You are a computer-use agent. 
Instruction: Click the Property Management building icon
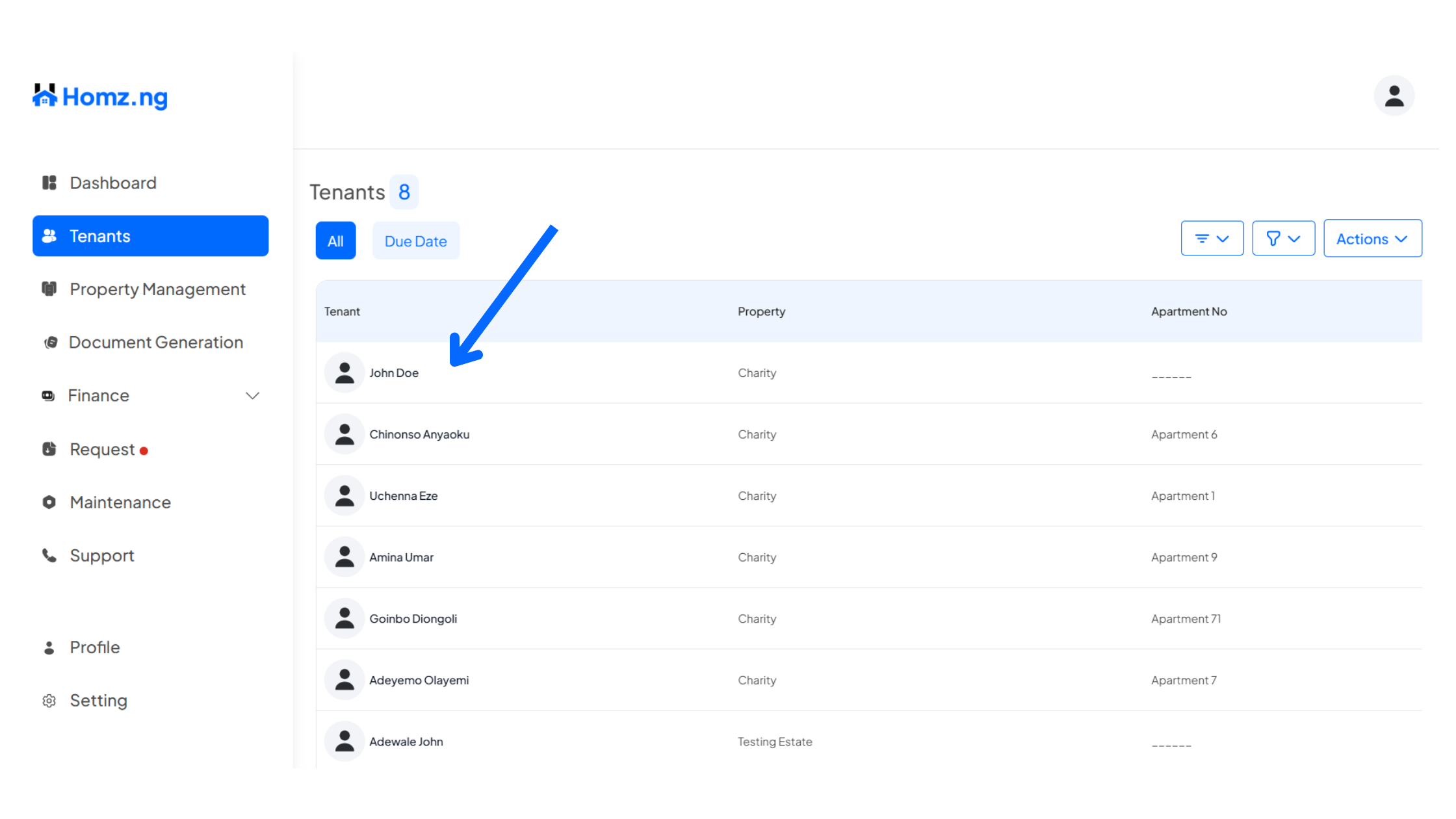click(x=49, y=289)
